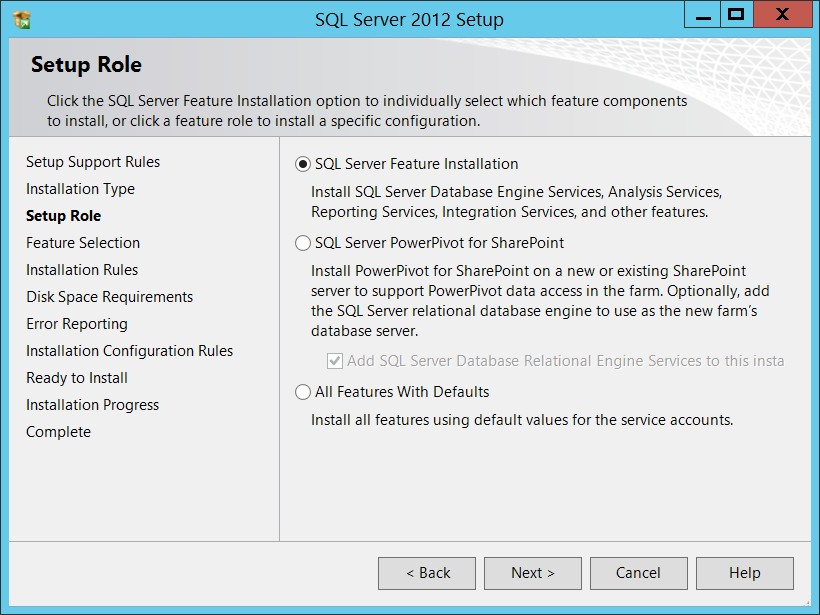Select SQL Server PowerPivot for SharePoint option
Image resolution: width=820 pixels, height=615 pixels.
(303, 243)
